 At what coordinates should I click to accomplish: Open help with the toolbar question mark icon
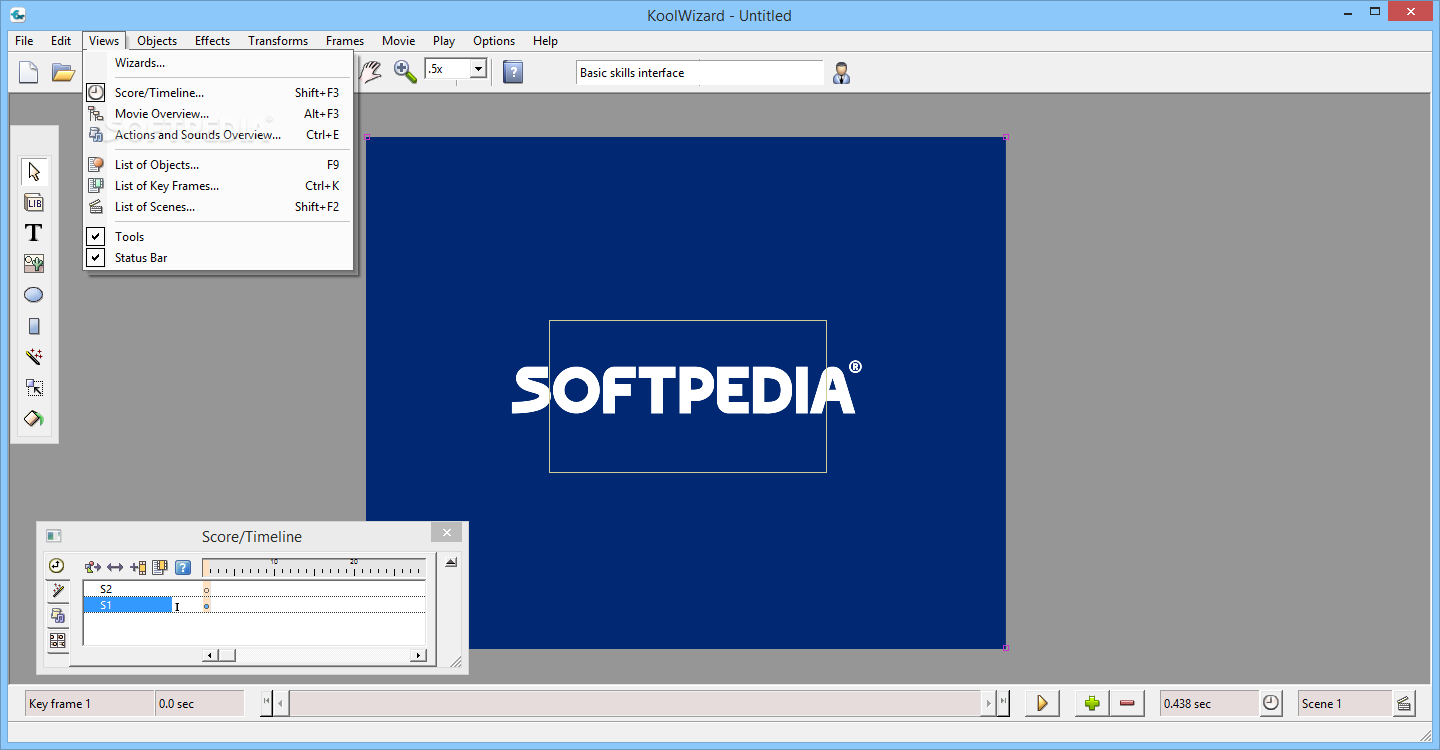pyautogui.click(x=513, y=72)
